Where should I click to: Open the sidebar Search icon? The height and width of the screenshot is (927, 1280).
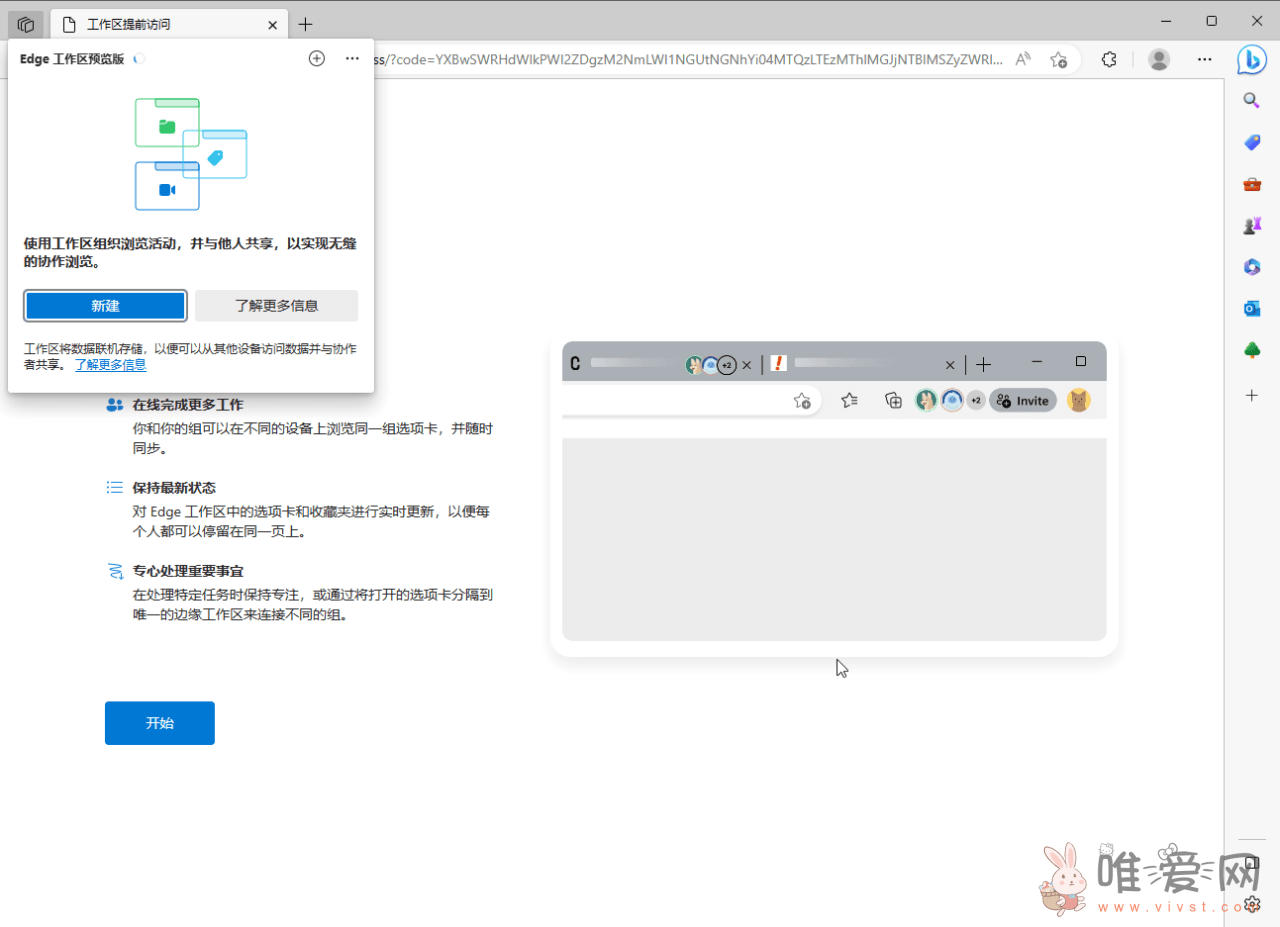tap(1252, 100)
